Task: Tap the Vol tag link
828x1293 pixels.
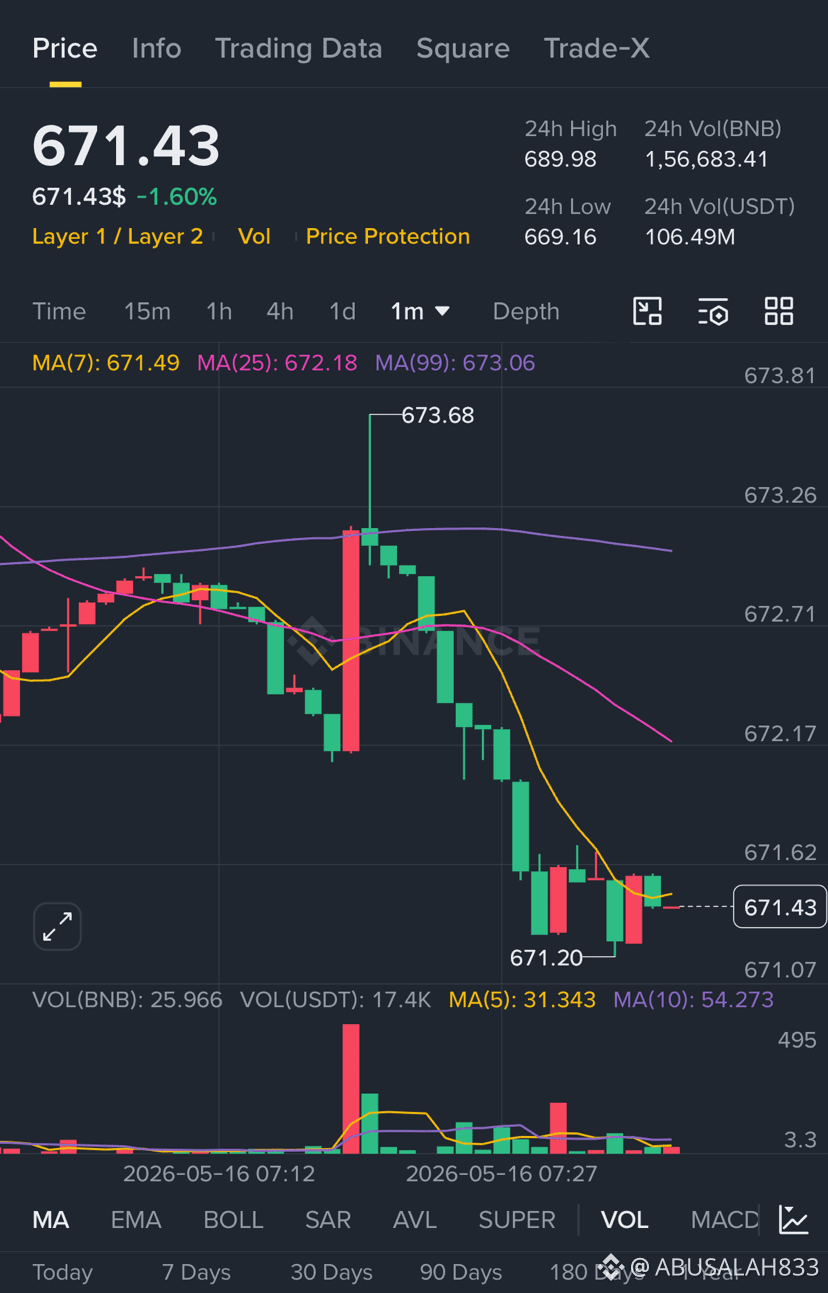Action: pos(254,236)
